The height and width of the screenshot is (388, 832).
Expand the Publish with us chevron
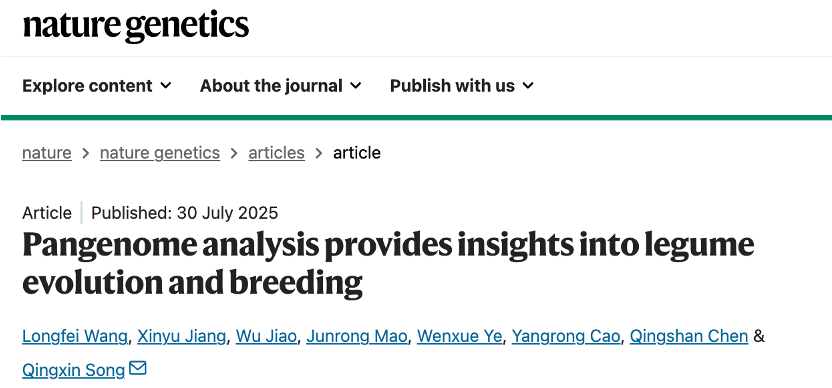(x=528, y=85)
